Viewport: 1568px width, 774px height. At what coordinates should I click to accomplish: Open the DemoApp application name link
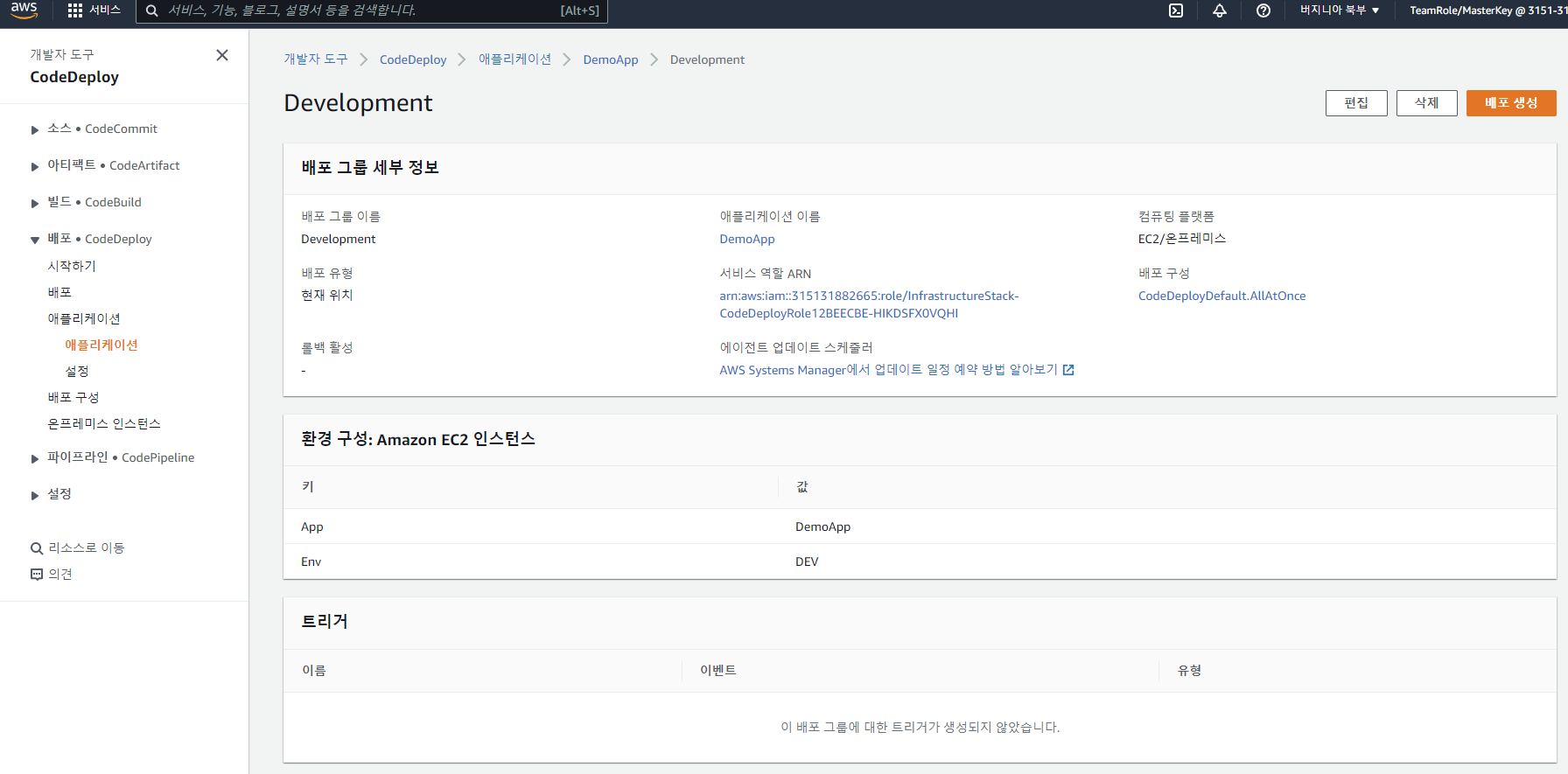[747, 239]
